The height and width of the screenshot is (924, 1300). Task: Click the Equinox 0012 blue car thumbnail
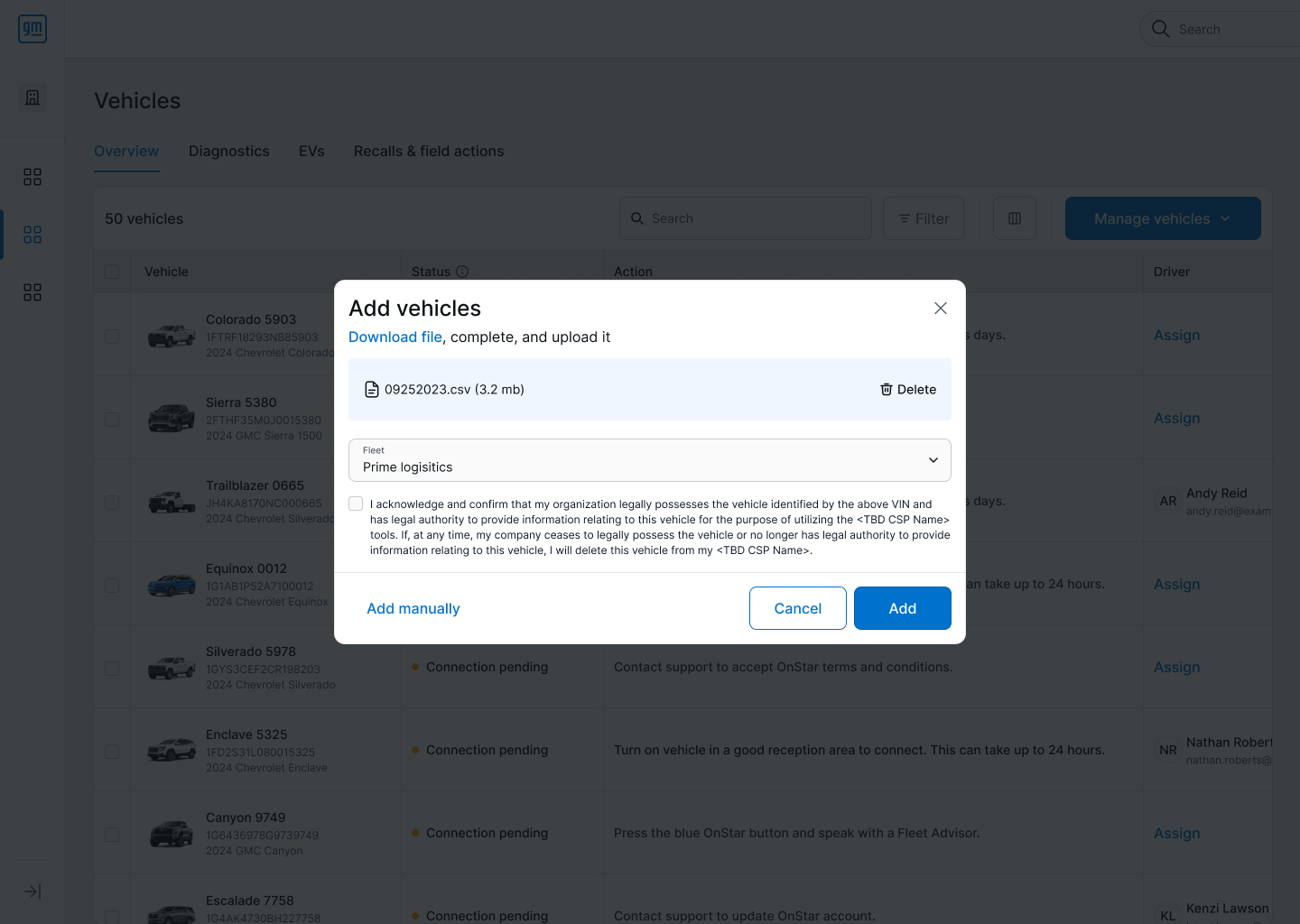(172, 585)
